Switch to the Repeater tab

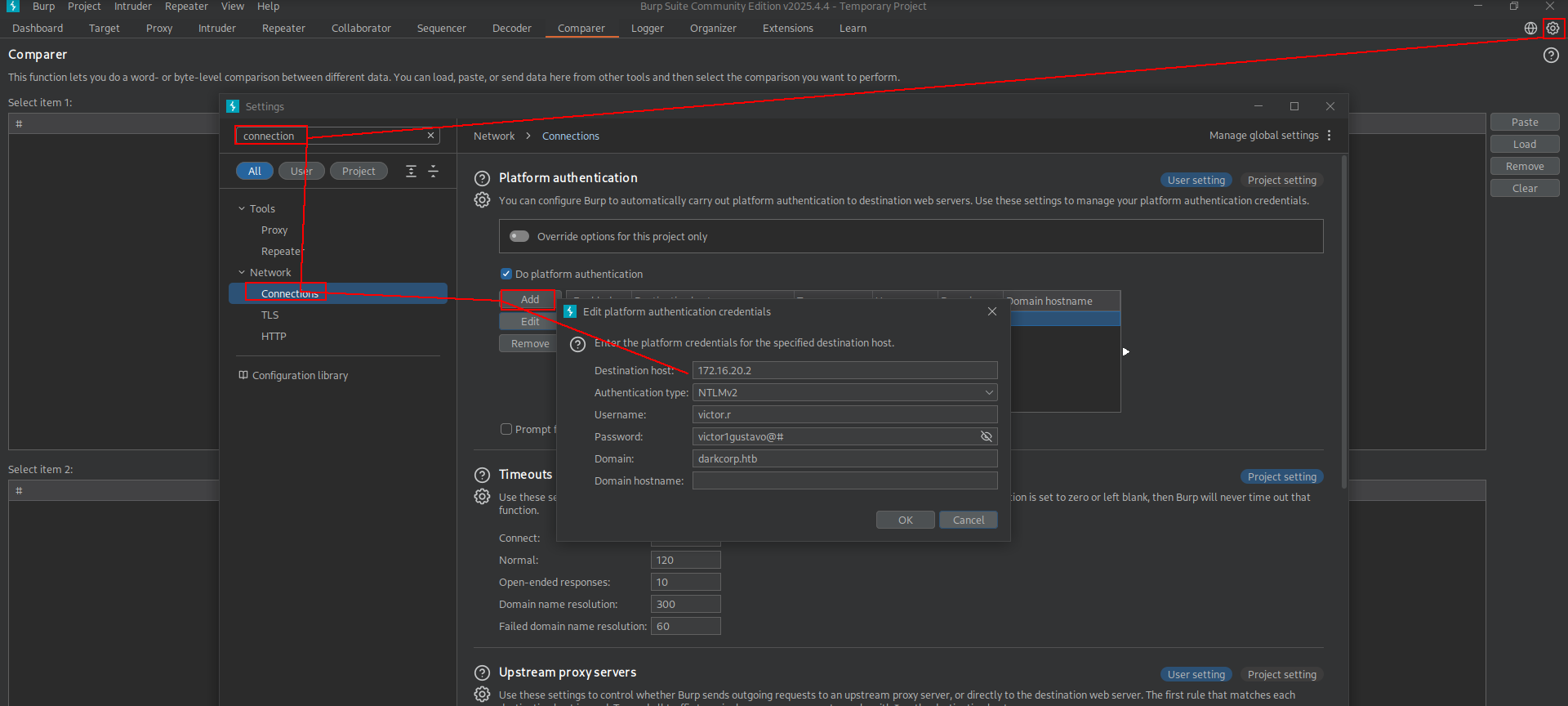pos(283,29)
